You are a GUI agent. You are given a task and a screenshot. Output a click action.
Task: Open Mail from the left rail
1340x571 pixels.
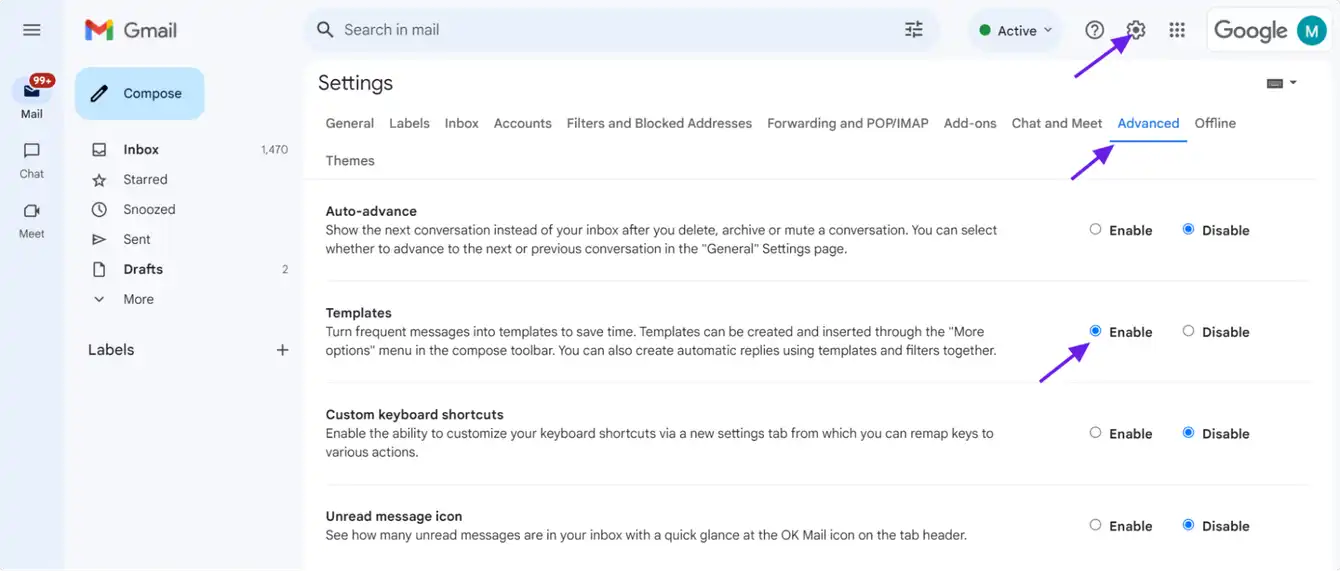tap(32, 97)
